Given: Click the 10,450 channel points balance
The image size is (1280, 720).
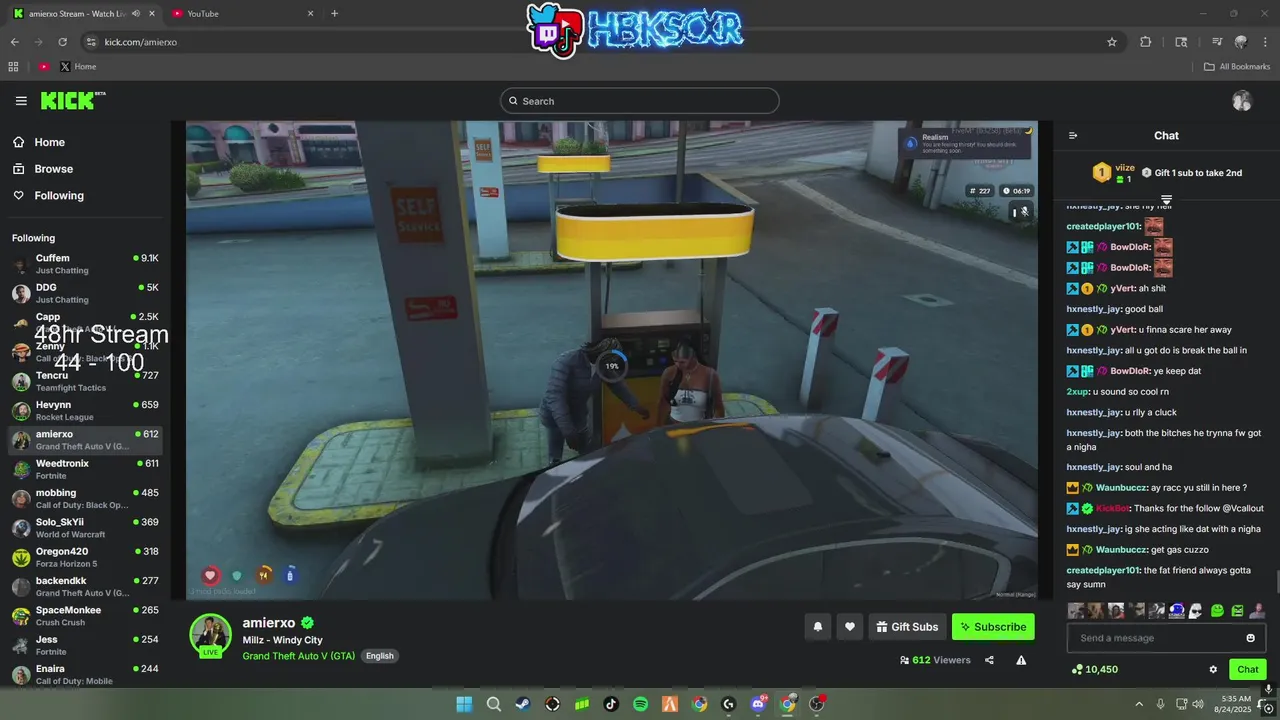Looking at the screenshot, I should tap(1094, 669).
